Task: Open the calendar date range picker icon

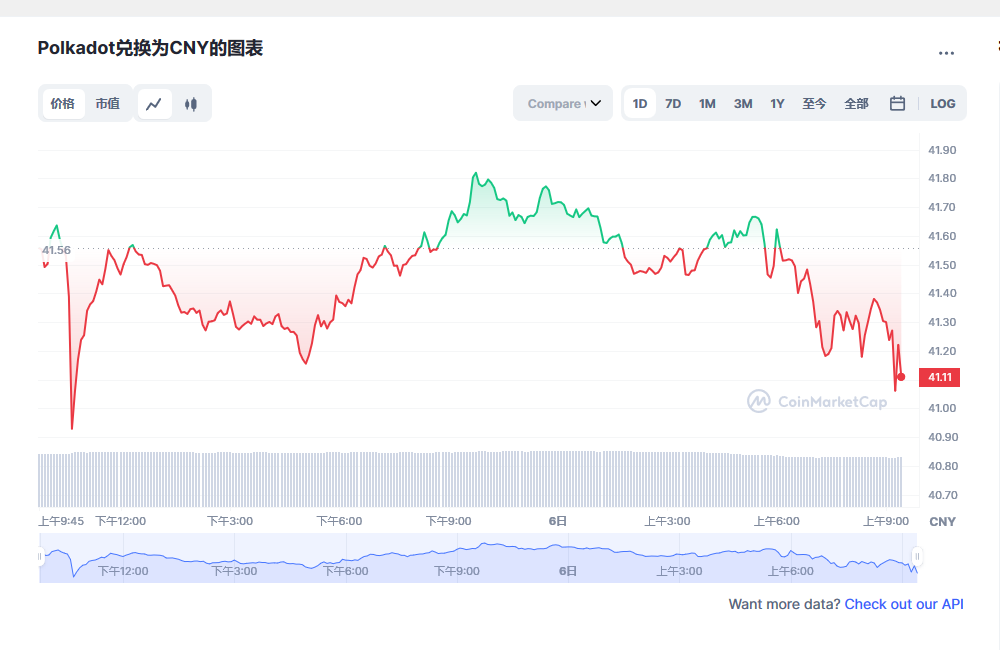Action: (x=897, y=103)
